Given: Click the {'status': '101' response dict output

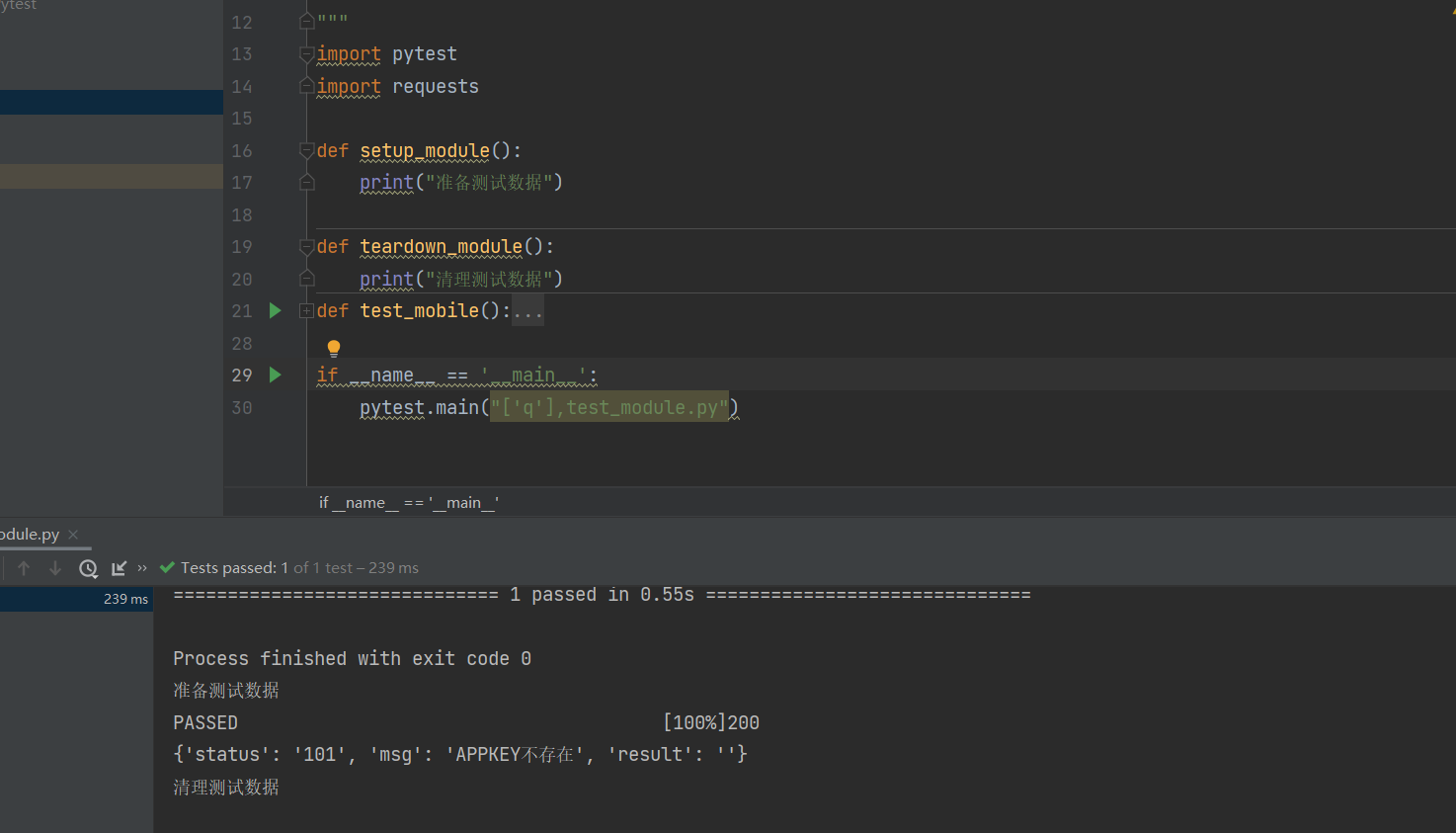Looking at the screenshot, I should tap(460, 754).
